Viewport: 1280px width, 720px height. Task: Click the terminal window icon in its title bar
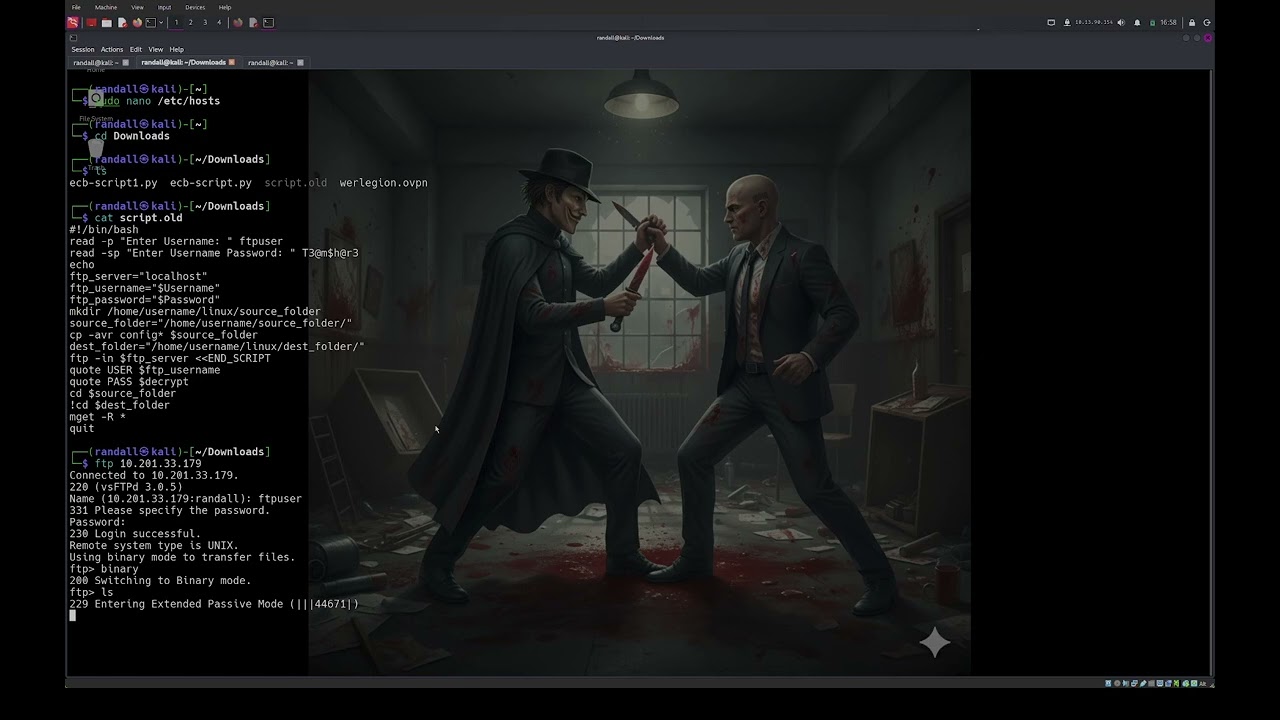pyautogui.click(x=73, y=38)
